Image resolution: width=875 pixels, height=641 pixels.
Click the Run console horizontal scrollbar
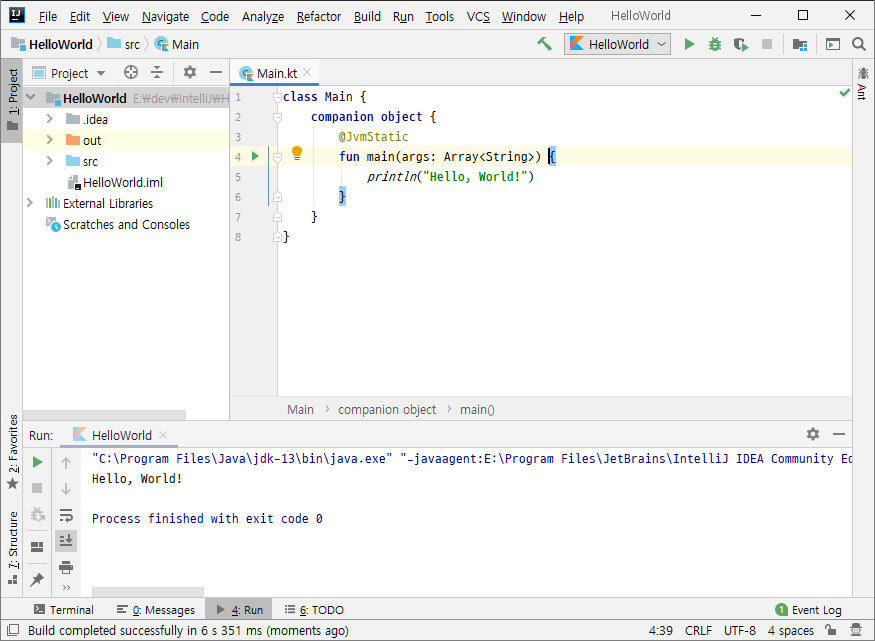[x=148, y=591]
